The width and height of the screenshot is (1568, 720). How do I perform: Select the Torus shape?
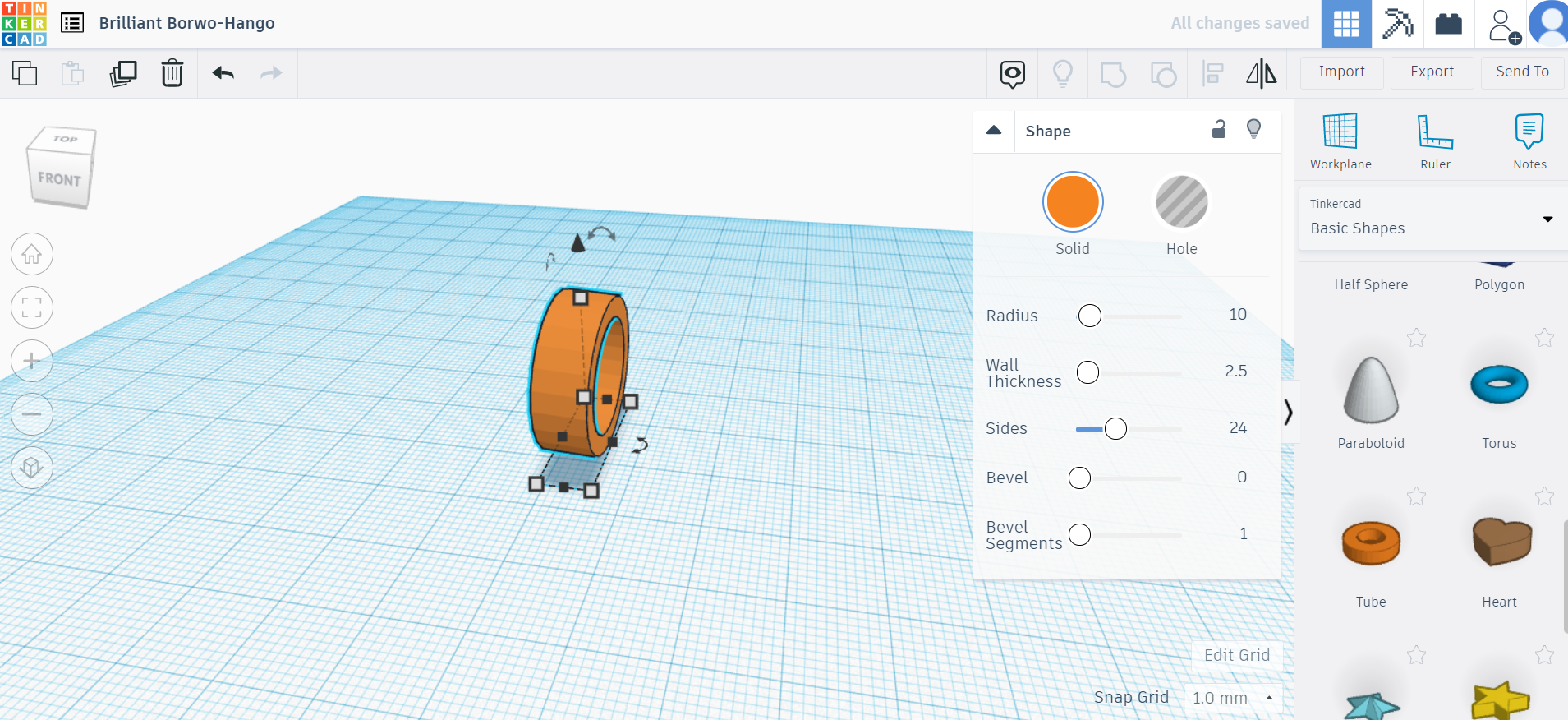1499,386
